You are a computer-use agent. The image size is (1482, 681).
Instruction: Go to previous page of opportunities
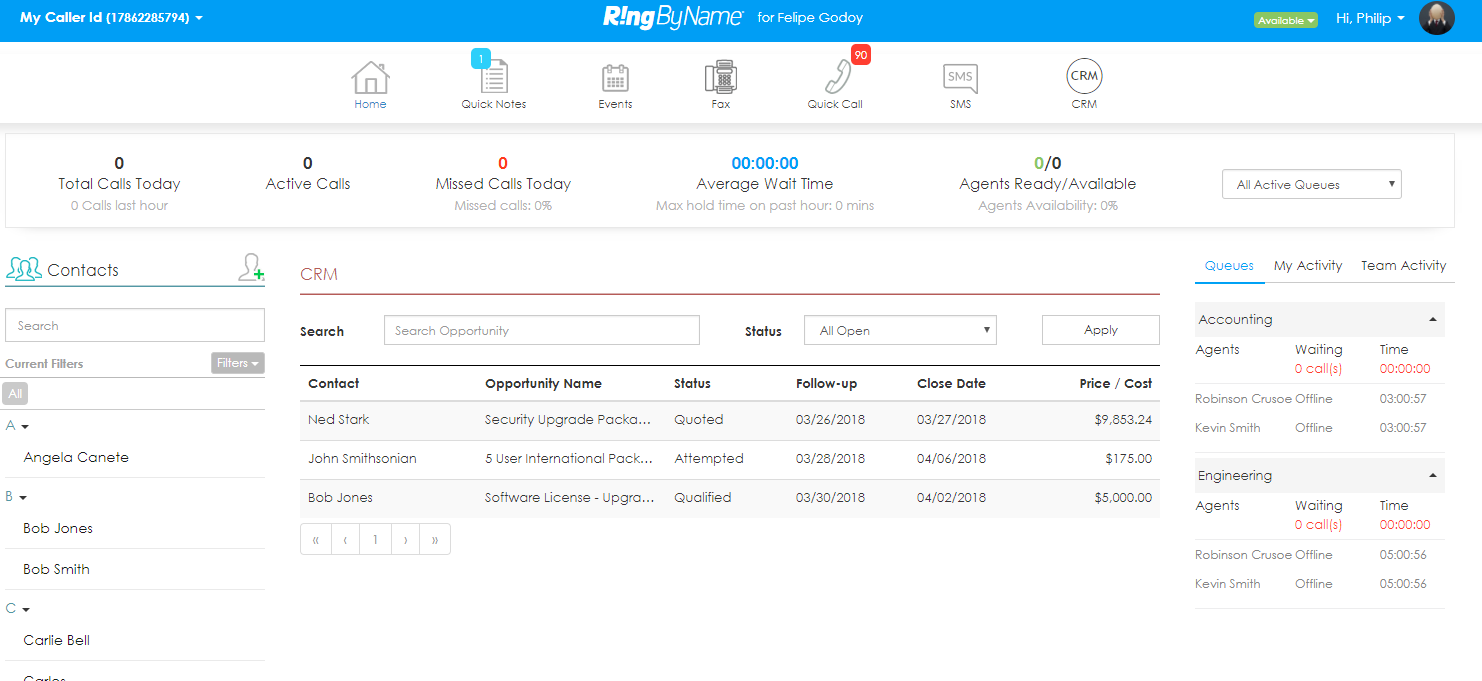coord(345,539)
